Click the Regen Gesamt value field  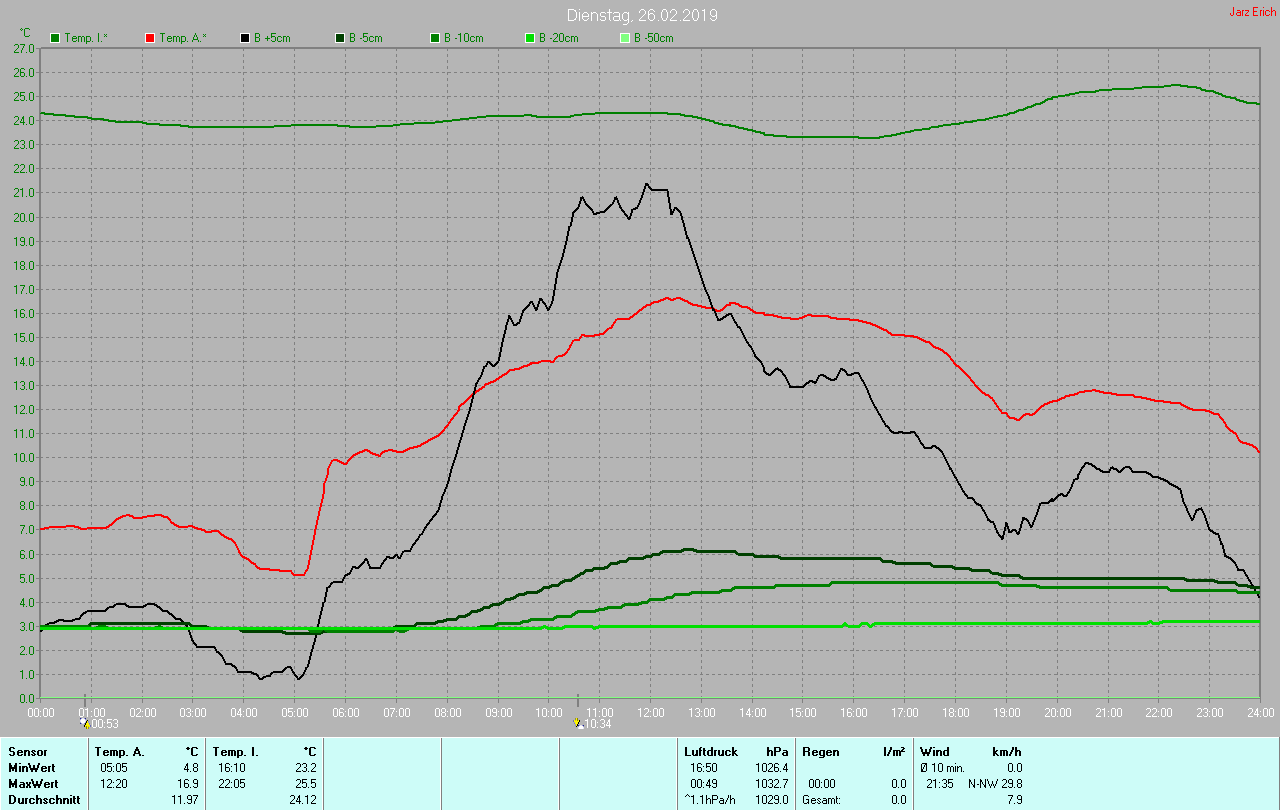(899, 800)
